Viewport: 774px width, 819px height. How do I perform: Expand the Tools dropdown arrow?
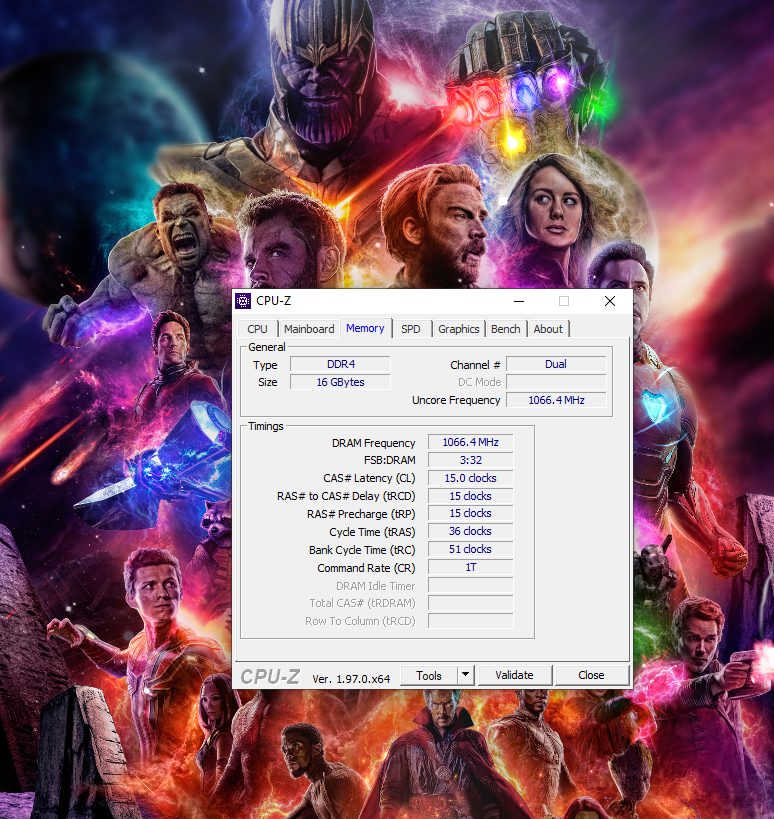[465, 675]
